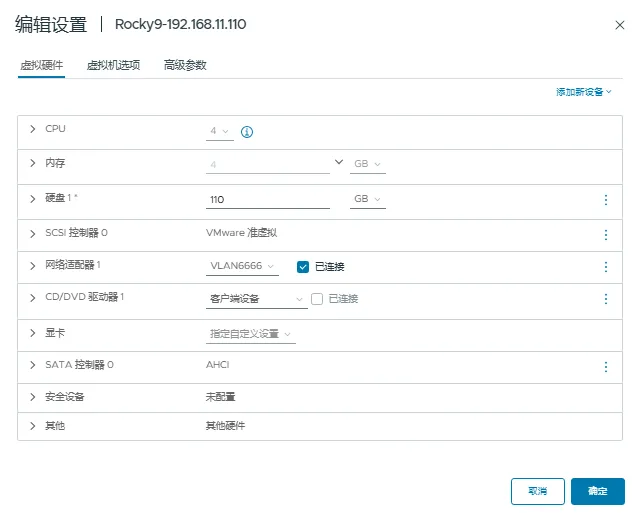Uncheck 已连接 for 网络适配器 1
Image resolution: width=639 pixels, height=521 pixels.
pyautogui.click(x=303, y=267)
